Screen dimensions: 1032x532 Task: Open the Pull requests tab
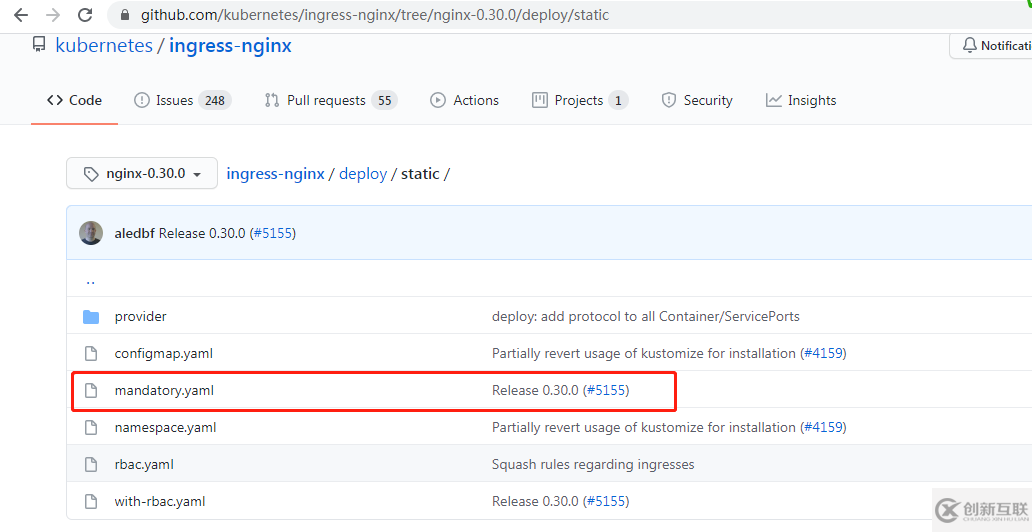(x=330, y=101)
